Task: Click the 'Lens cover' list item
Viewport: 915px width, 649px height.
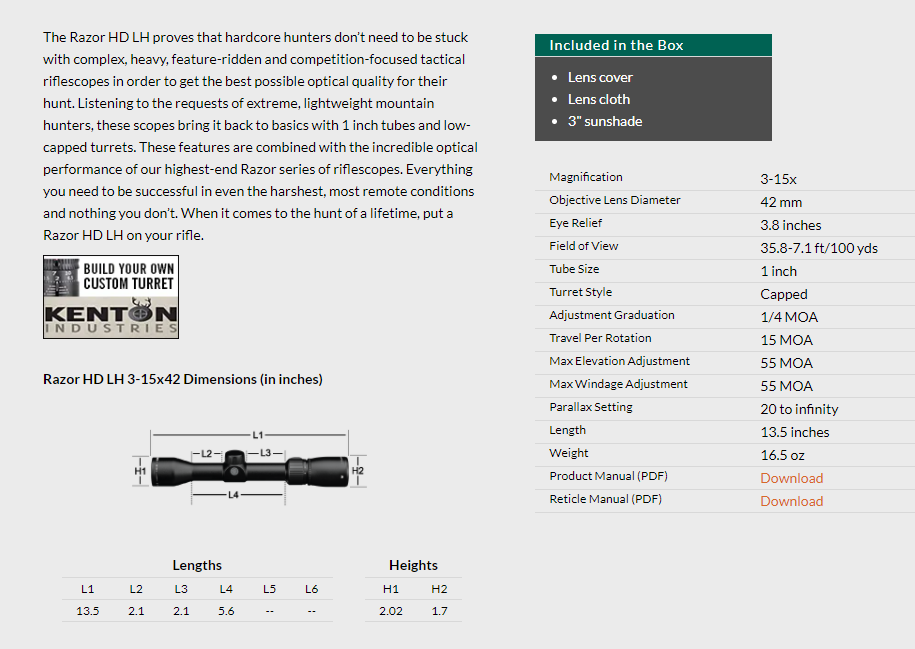Action: click(x=600, y=77)
